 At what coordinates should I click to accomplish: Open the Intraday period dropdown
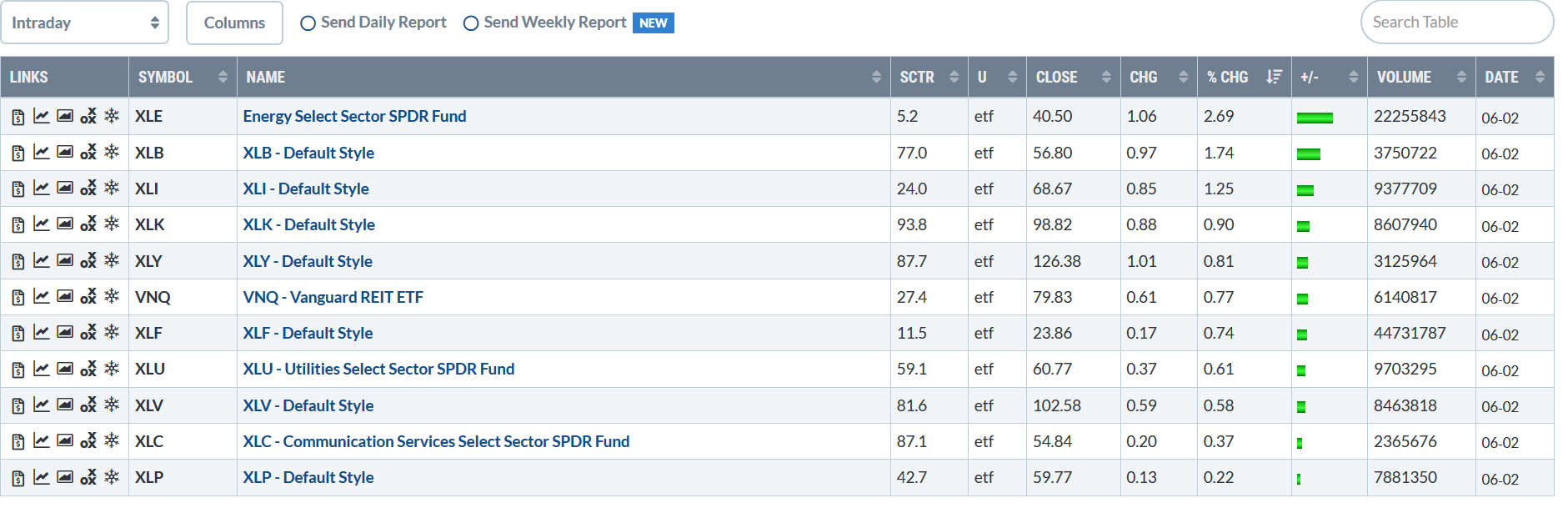[x=85, y=23]
